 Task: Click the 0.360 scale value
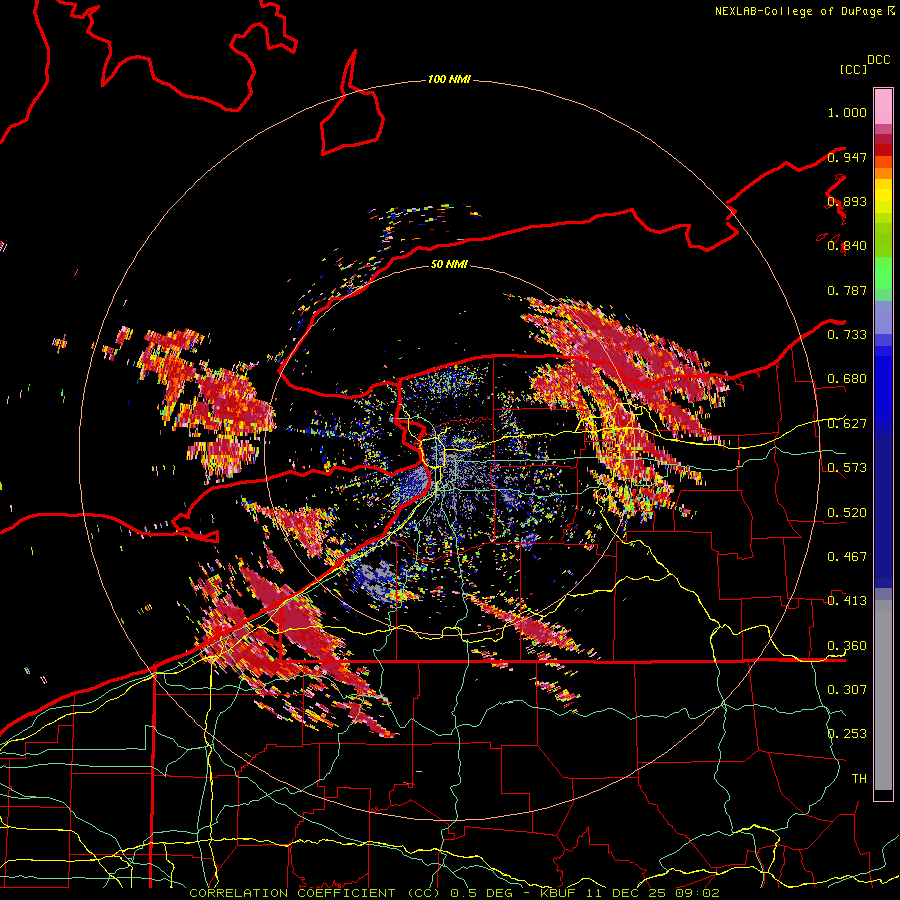click(x=847, y=645)
